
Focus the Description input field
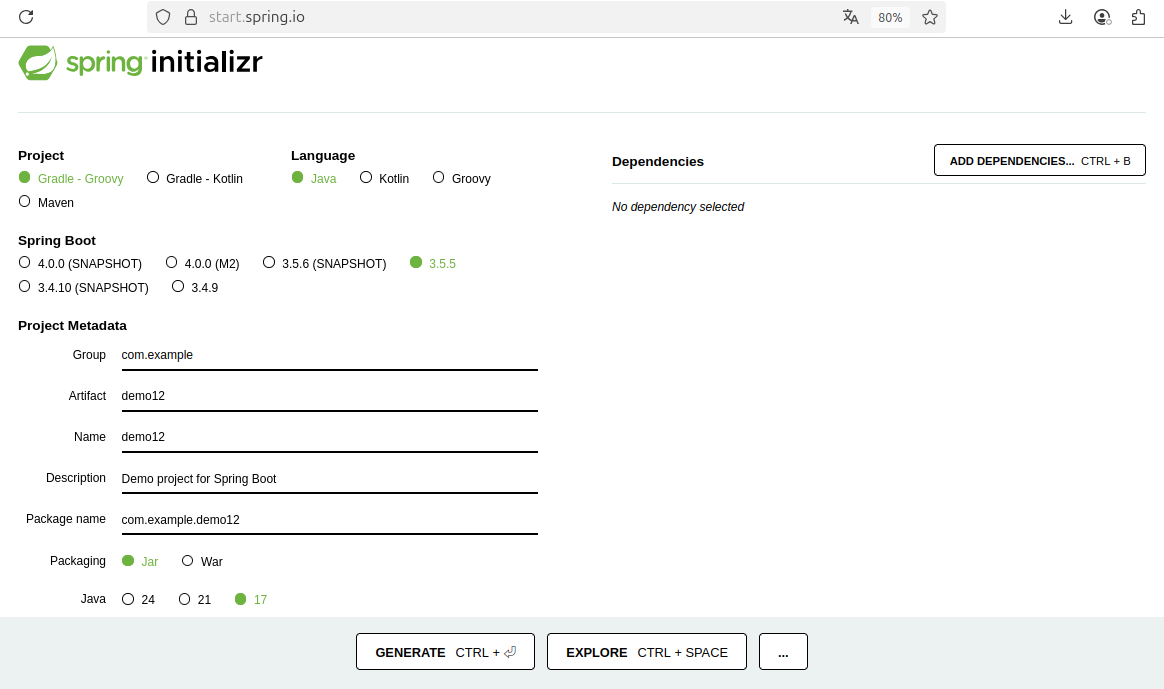330,478
